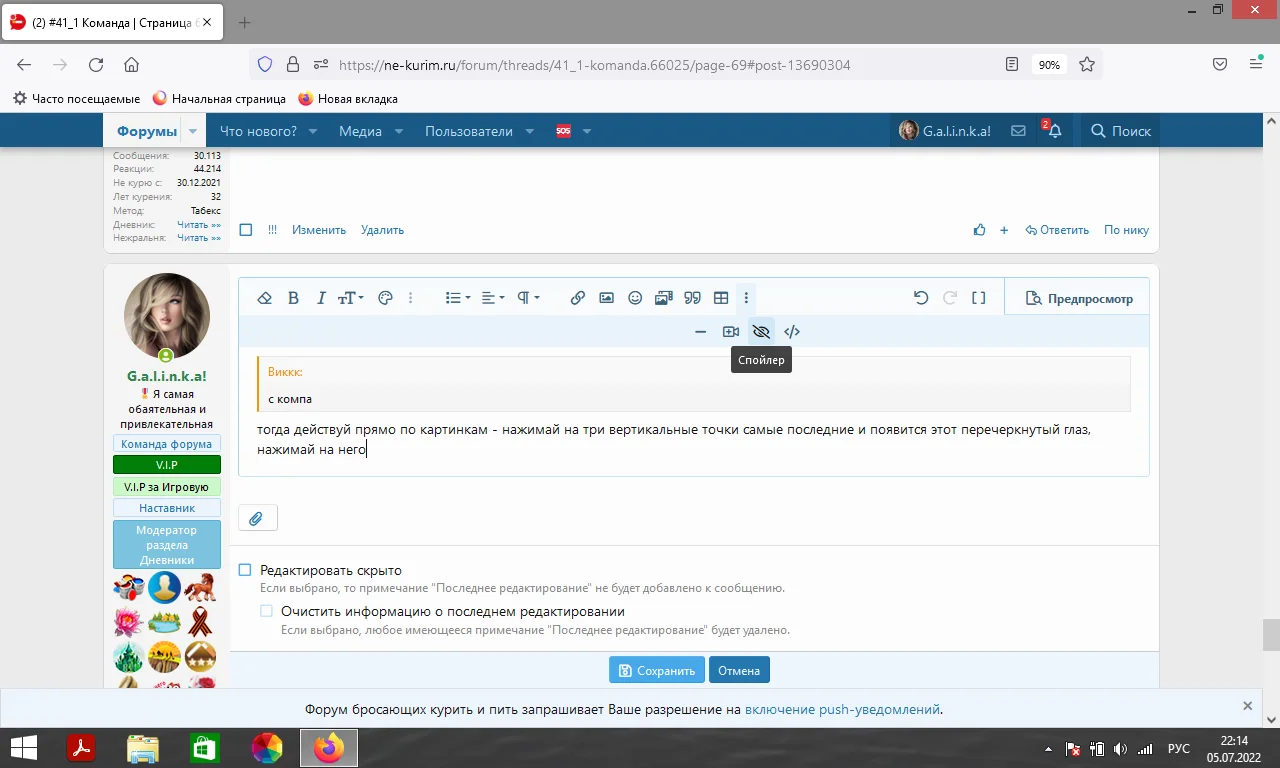Expand the Что нового? dropdown arrow
This screenshot has width=1280, height=768.
click(313, 131)
